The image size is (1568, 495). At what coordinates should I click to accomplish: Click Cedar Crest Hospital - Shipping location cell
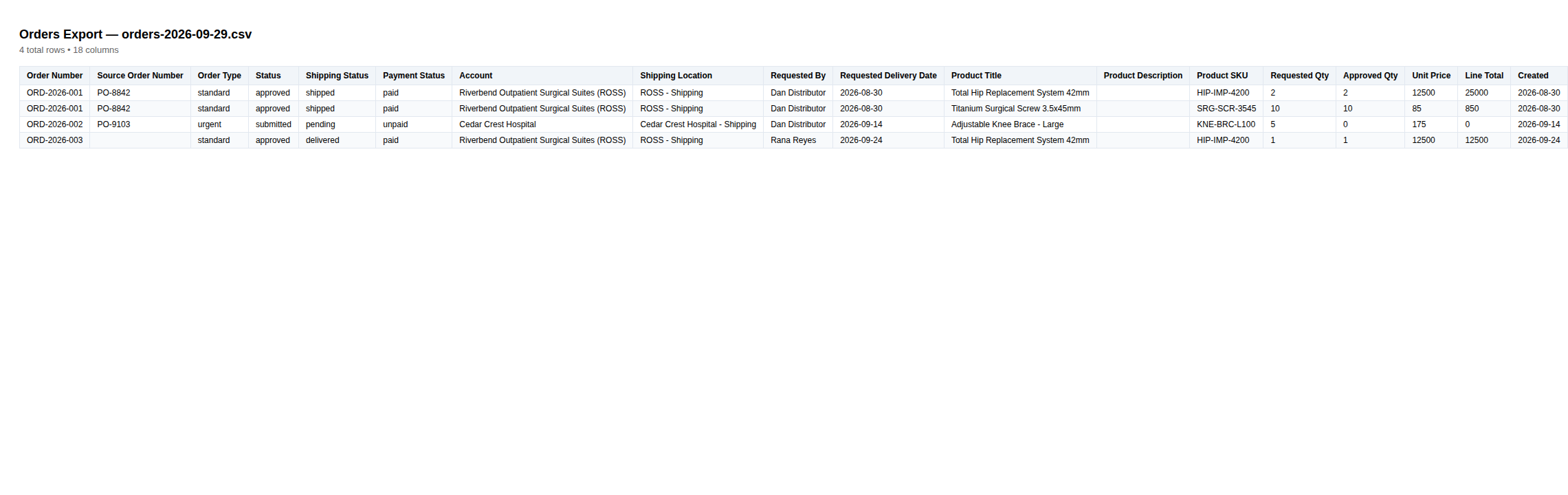pos(698,124)
